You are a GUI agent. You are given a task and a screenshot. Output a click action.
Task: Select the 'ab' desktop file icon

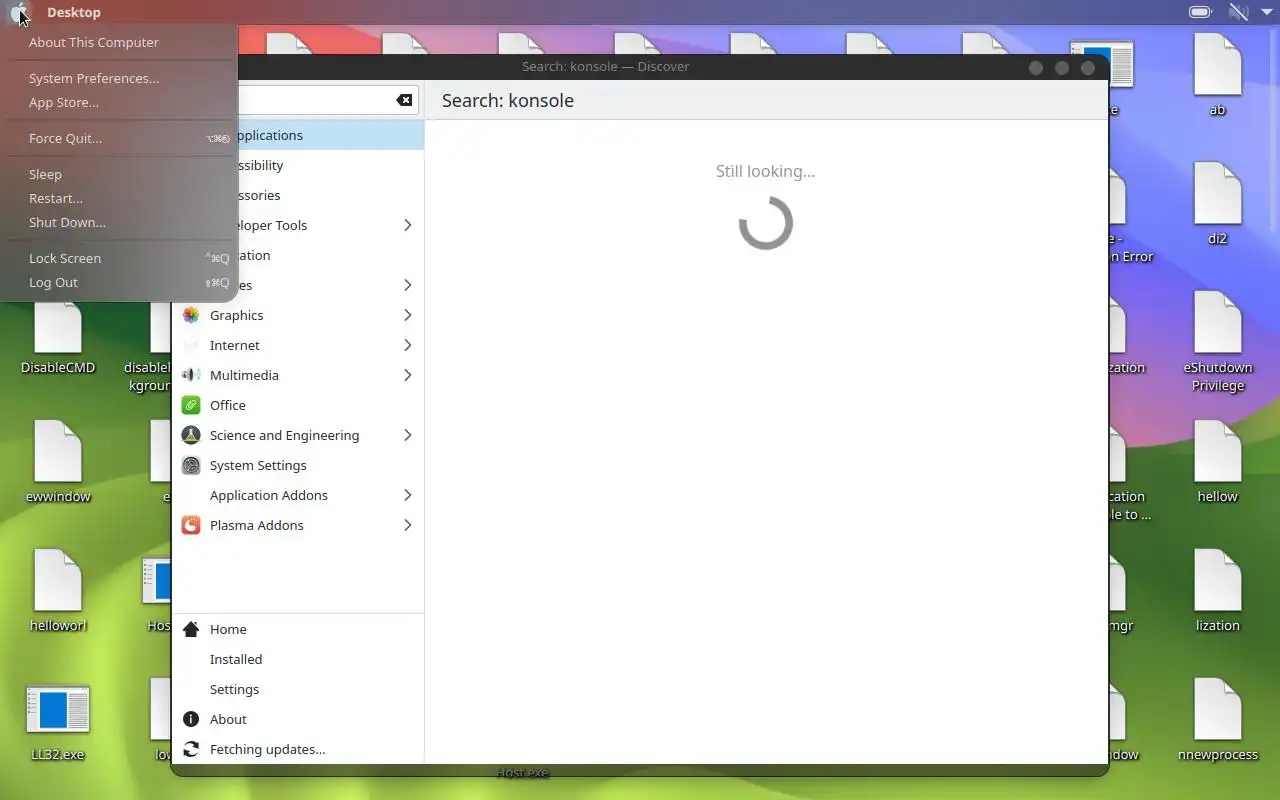click(1218, 65)
